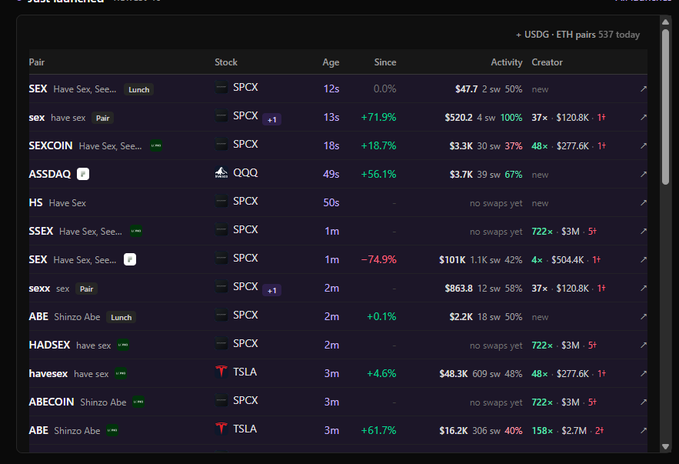This screenshot has width=679, height=464.
Task: Open external link arrow for HS row
Action: coord(643,203)
